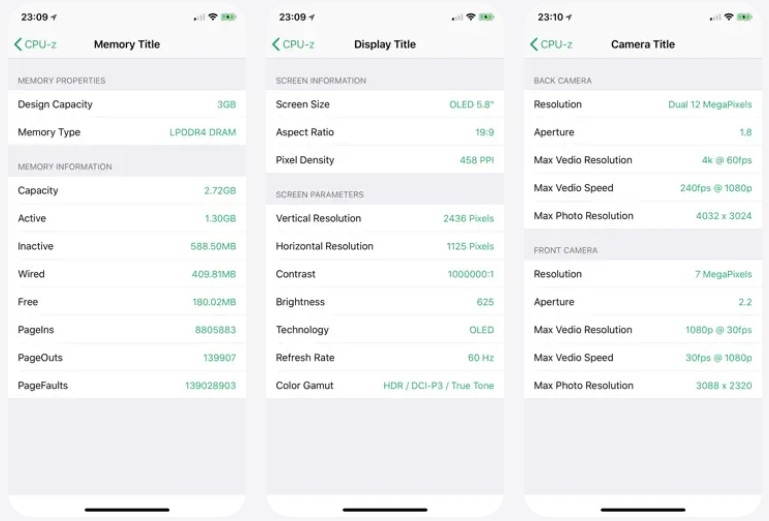Screen dimensions: 769x521
Task: Select the Wired memory row
Action: [127, 274]
